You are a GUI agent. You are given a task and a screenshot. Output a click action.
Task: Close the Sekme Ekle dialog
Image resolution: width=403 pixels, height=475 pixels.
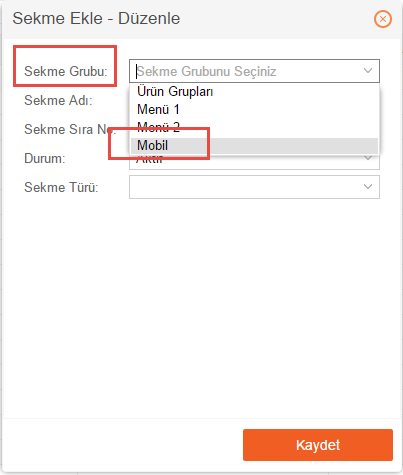point(383,19)
